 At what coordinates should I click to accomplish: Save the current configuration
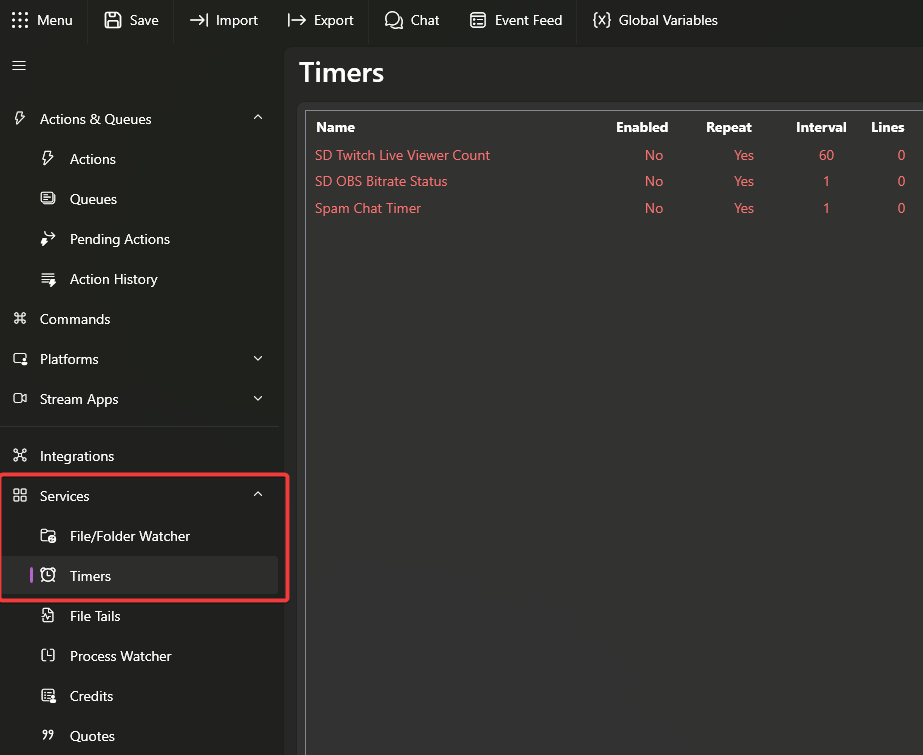pyautogui.click(x=131, y=20)
